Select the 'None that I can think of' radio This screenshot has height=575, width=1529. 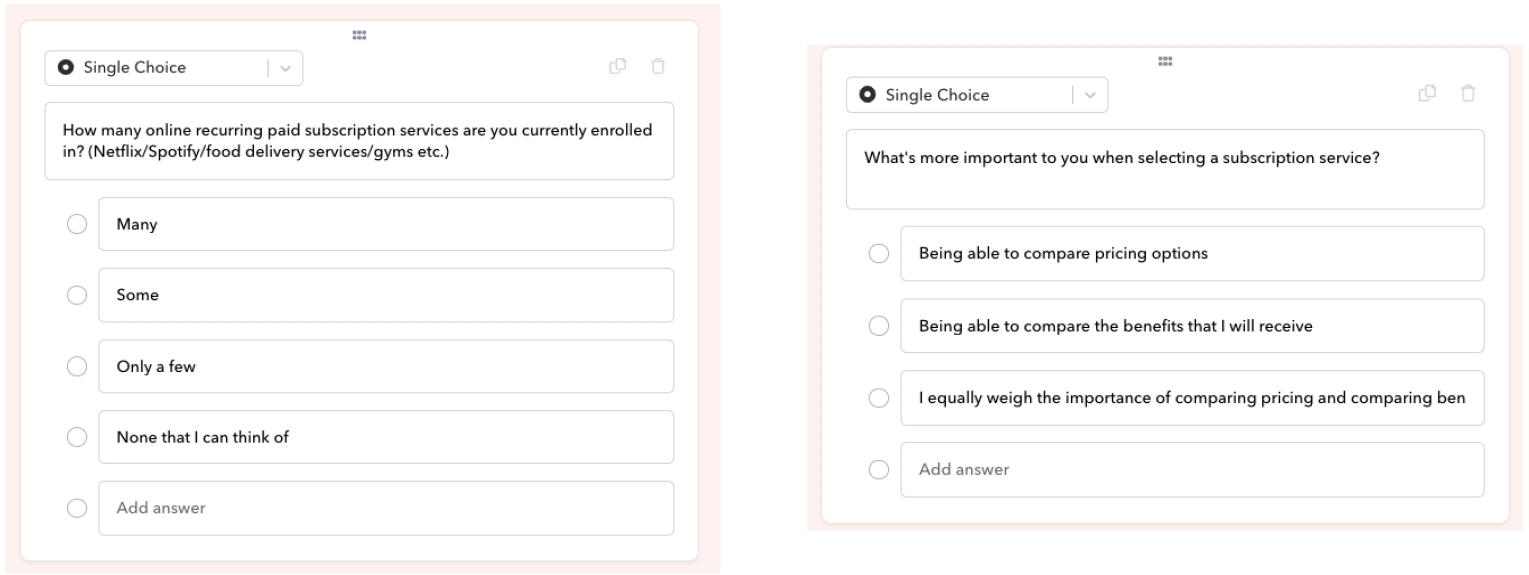[x=76, y=437]
